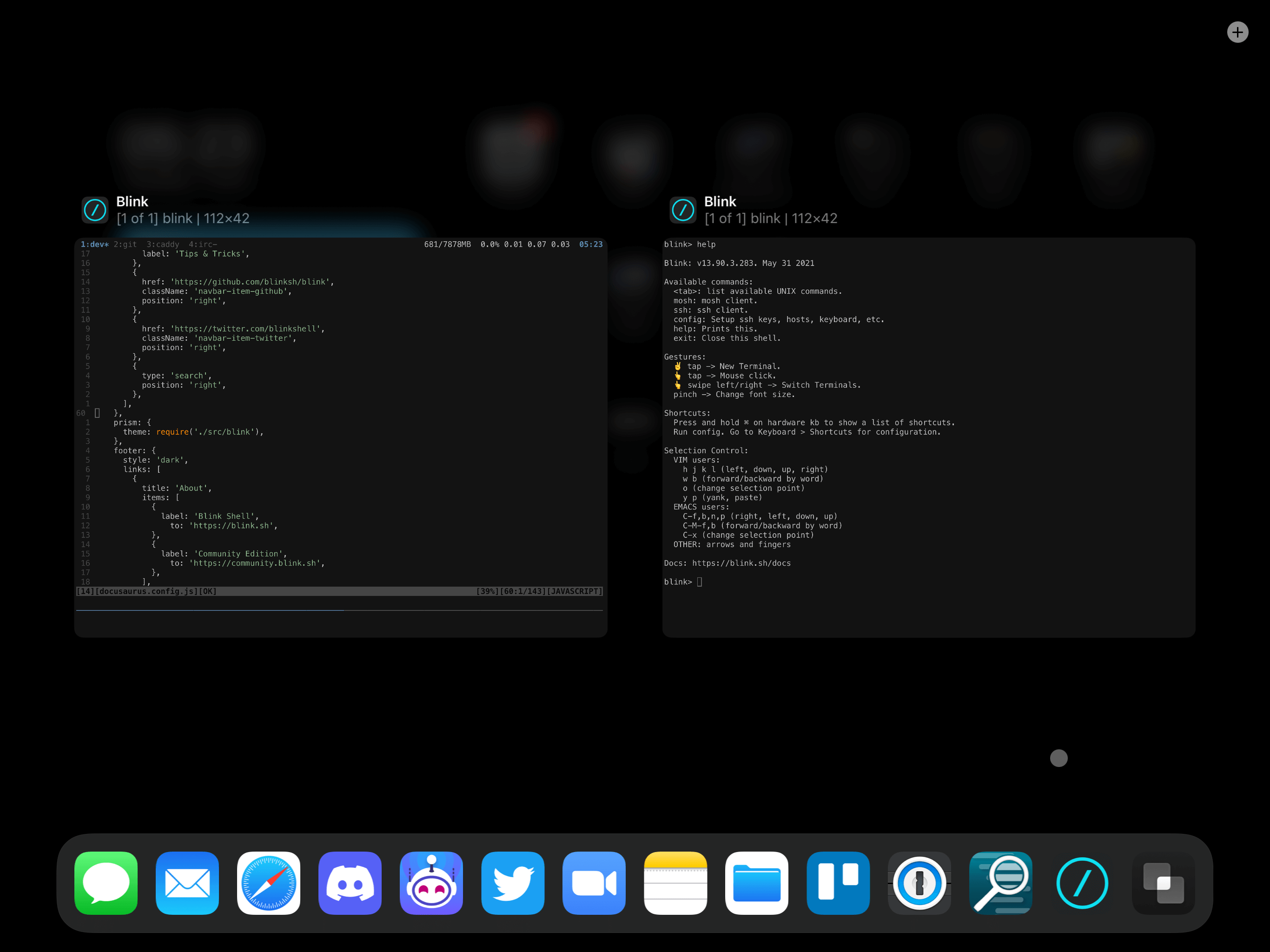
Task: Click the right window's Blink title label
Action: [720, 202]
